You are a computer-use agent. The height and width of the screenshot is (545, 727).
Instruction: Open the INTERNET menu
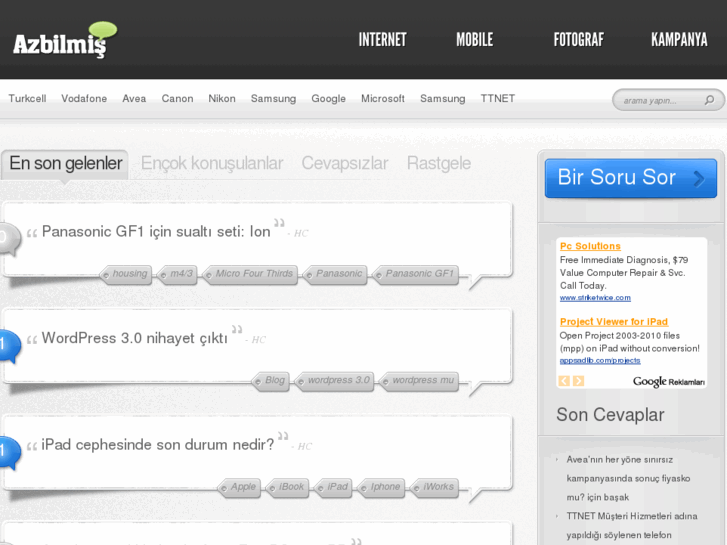point(382,40)
